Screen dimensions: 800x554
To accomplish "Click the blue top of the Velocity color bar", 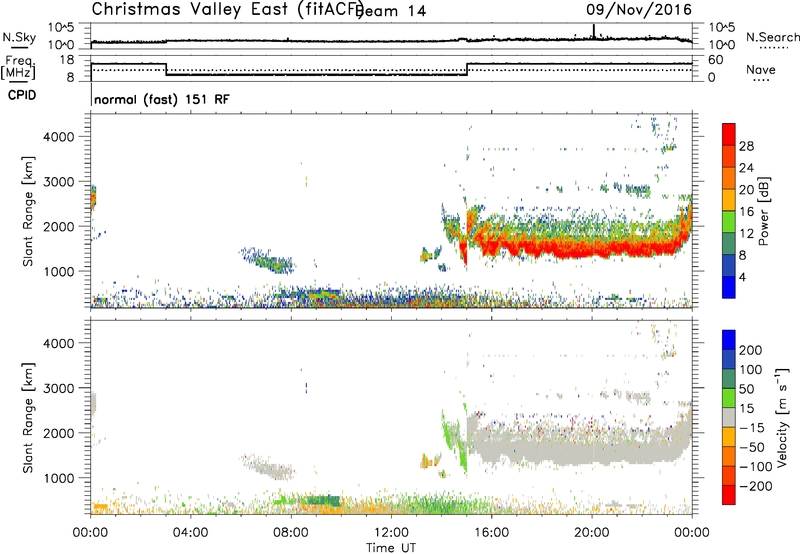I will [x=729, y=340].
